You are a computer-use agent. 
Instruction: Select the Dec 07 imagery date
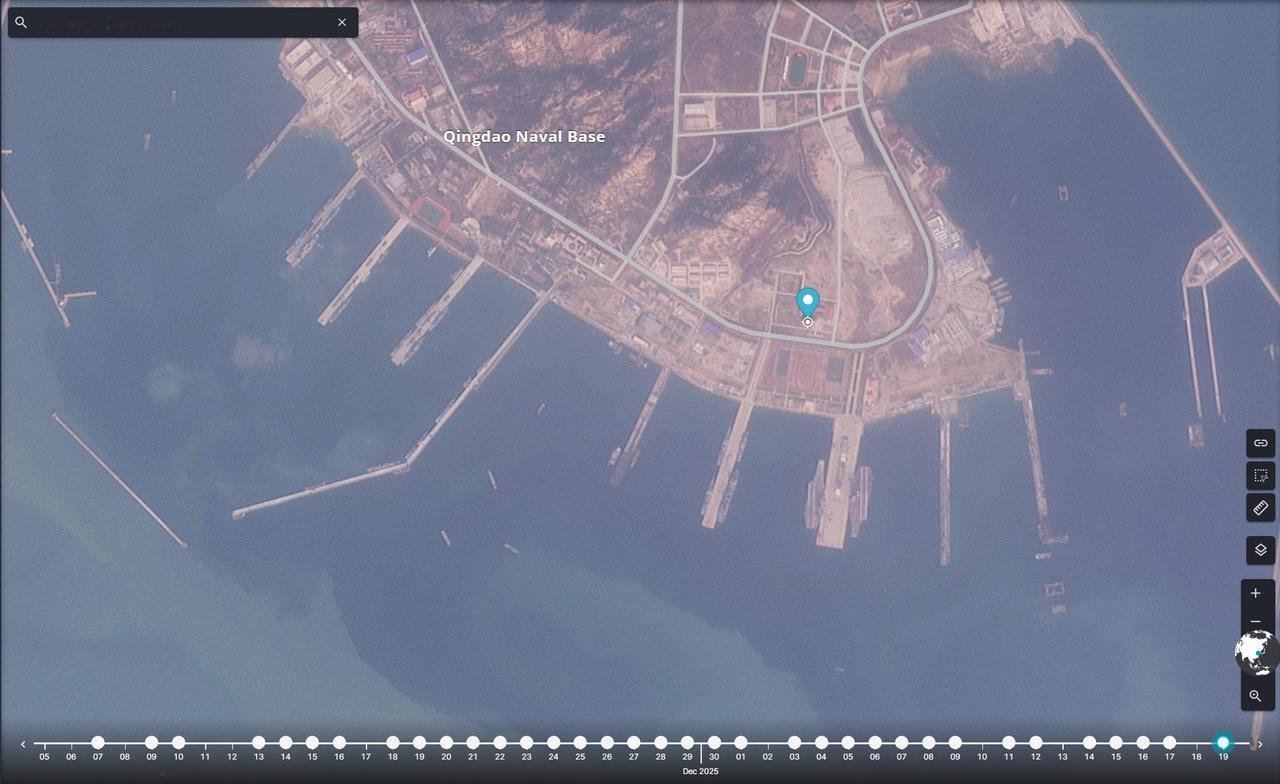(x=97, y=742)
